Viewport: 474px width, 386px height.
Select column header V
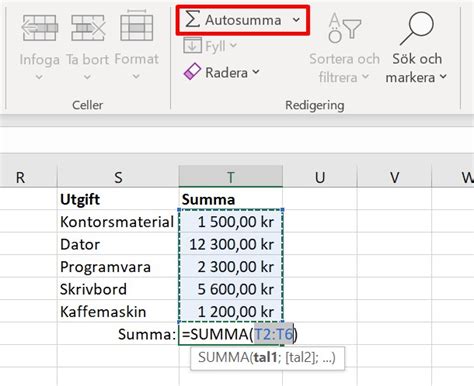pos(394,177)
